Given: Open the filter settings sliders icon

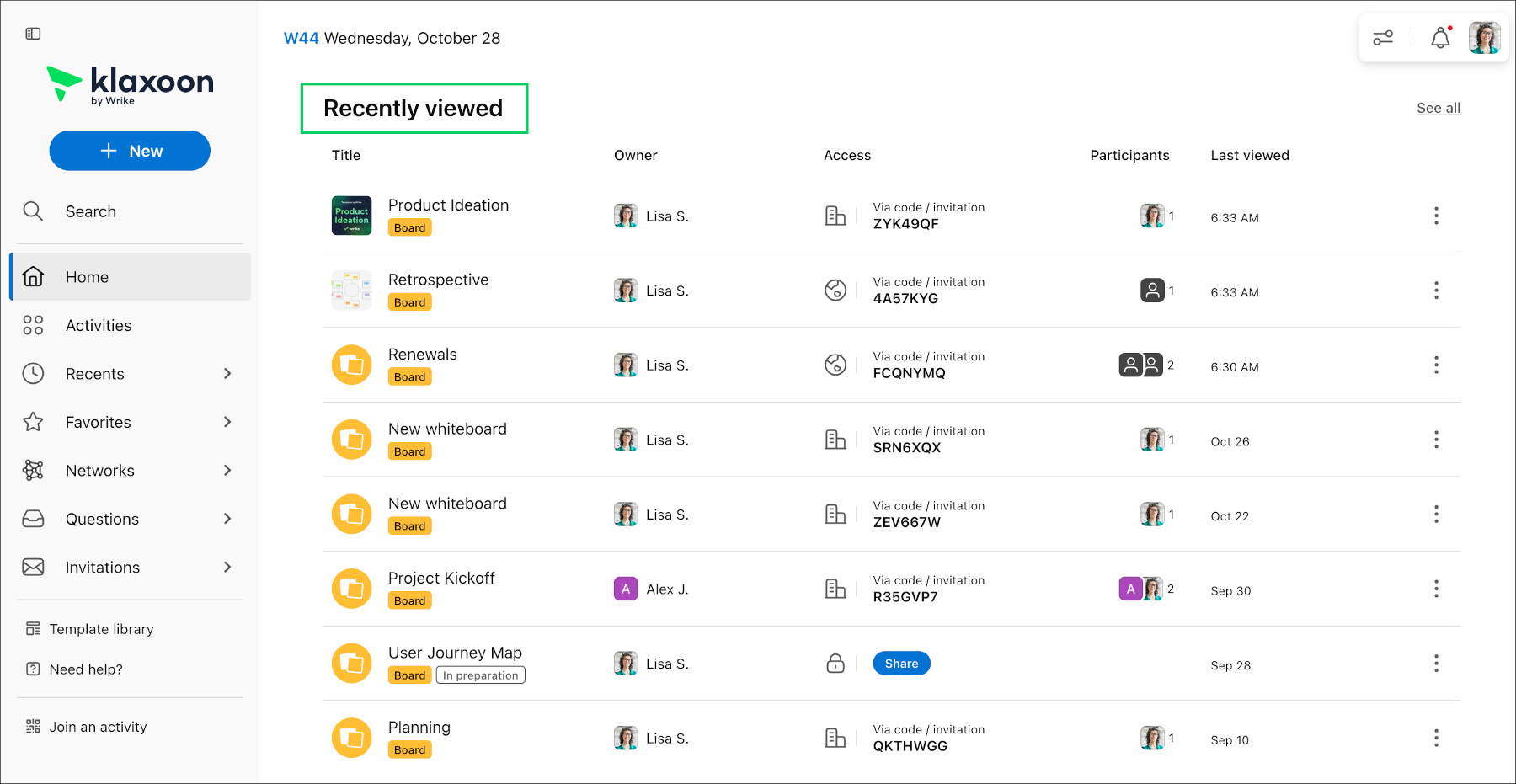Looking at the screenshot, I should (1383, 38).
